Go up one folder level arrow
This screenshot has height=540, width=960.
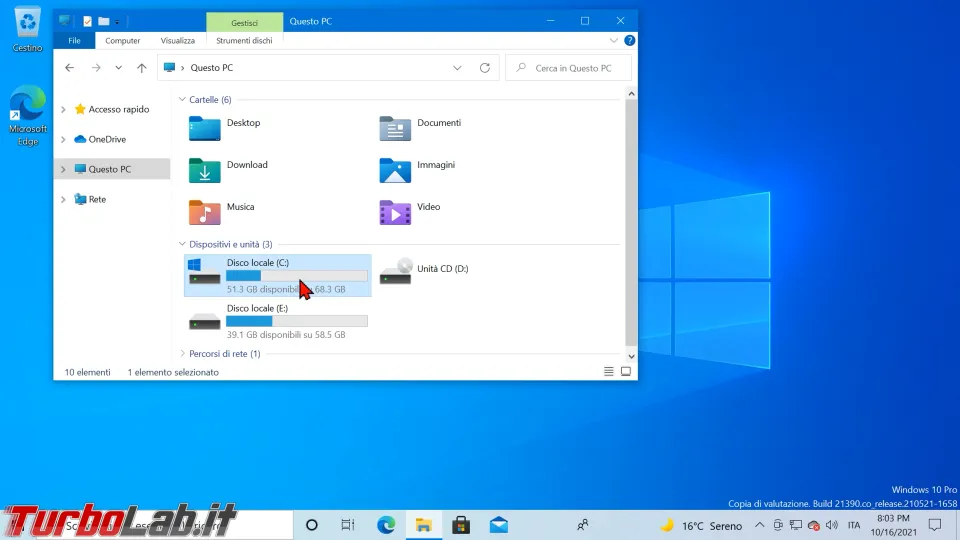point(142,68)
